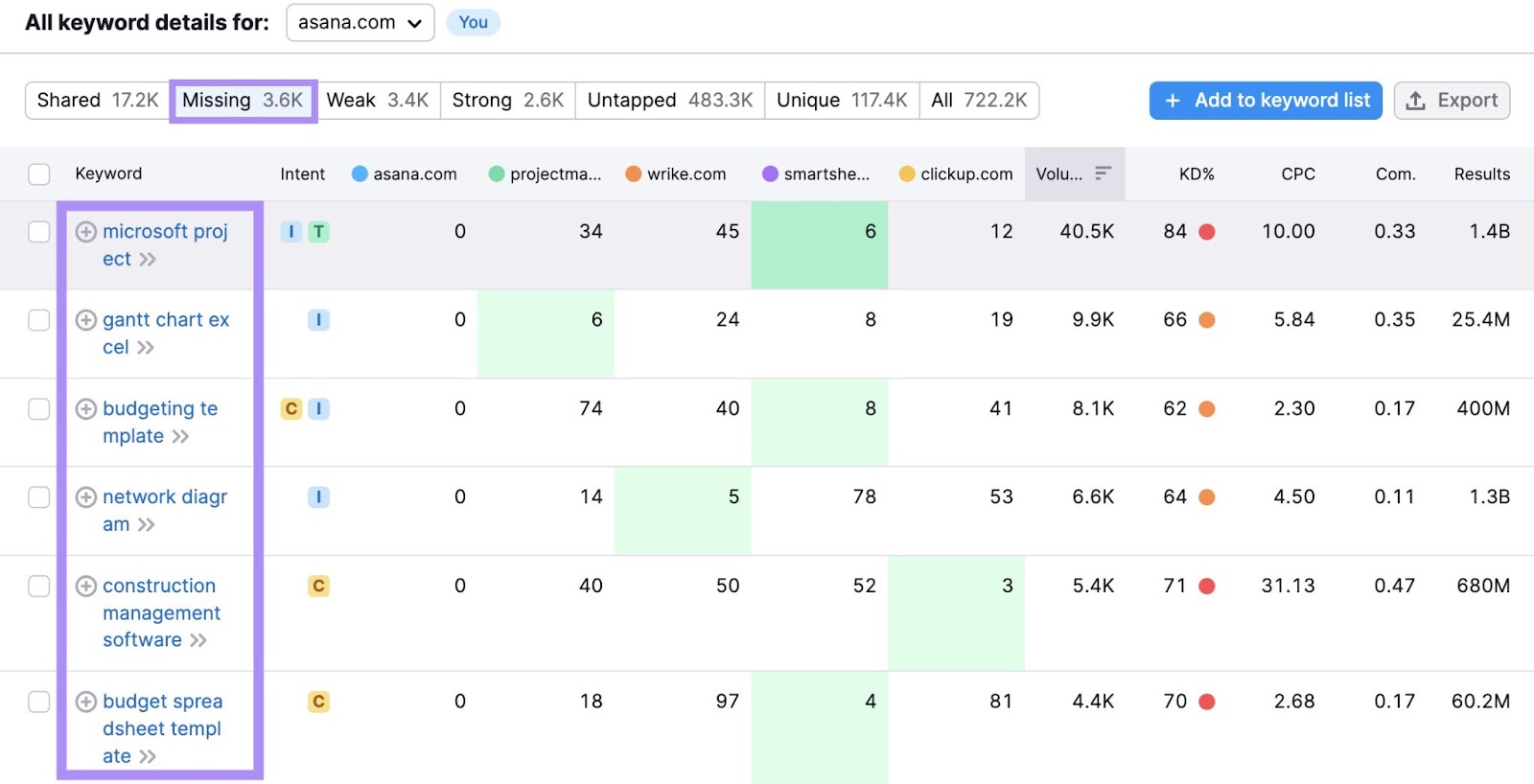Sort by the CPC column header
This screenshot has width=1534, height=784.
coord(1298,173)
